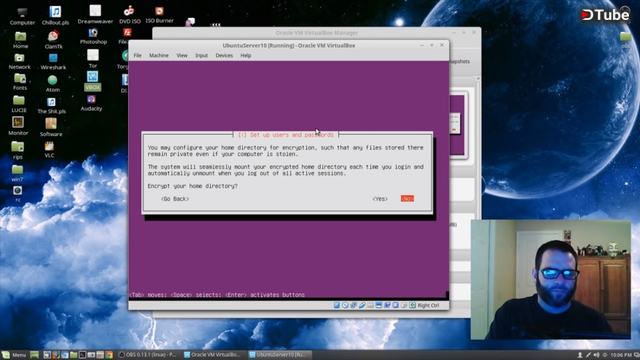Open the Network desktop icon
Screen dimensions: 640x360
20,61
